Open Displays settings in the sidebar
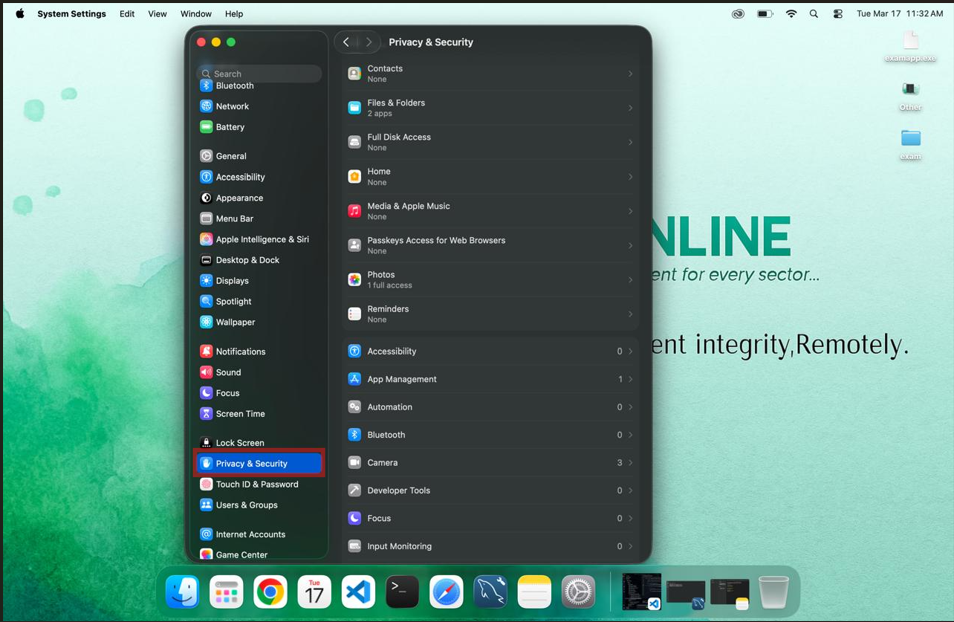This screenshot has height=622, width=954. (x=232, y=281)
